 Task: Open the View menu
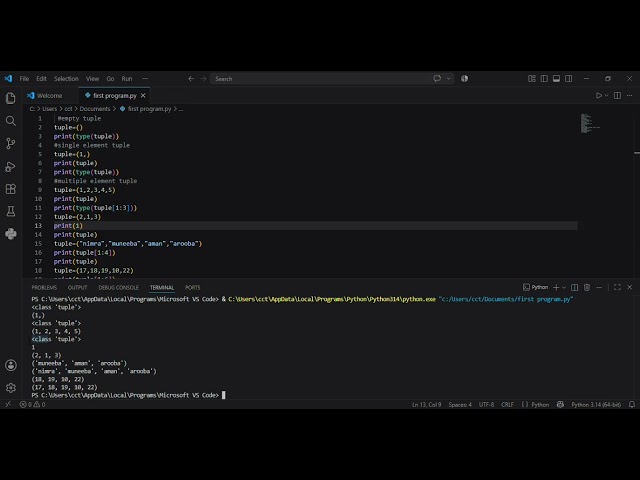point(92,78)
